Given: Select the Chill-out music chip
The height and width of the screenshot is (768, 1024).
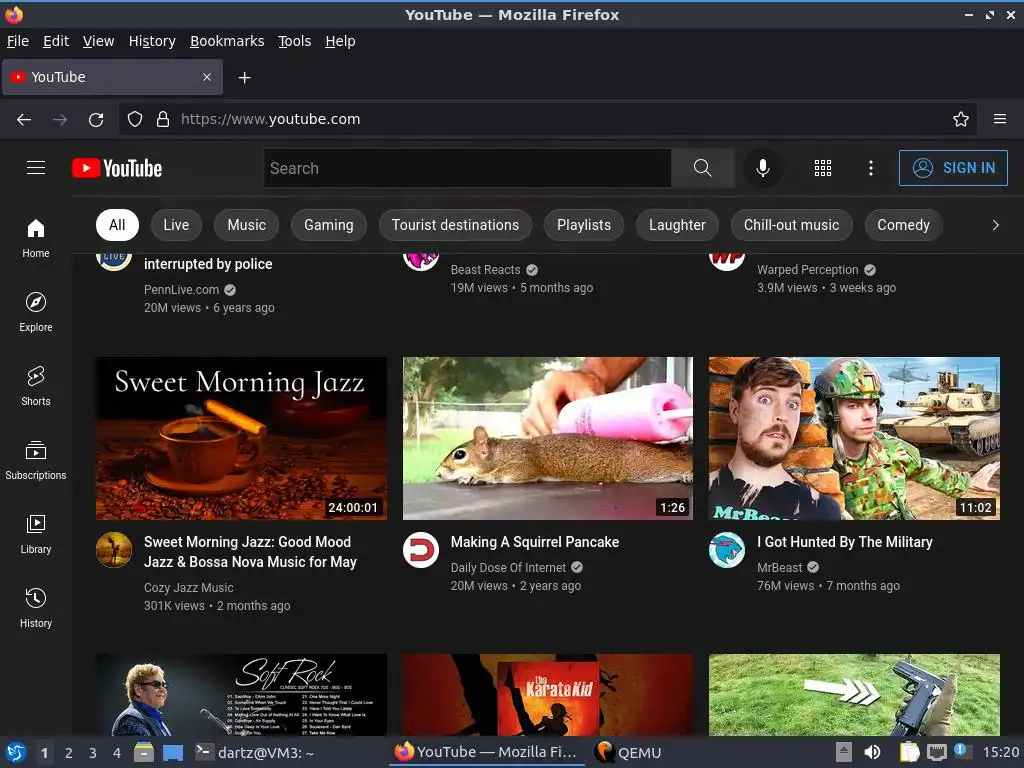Looking at the screenshot, I should point(792,225).
